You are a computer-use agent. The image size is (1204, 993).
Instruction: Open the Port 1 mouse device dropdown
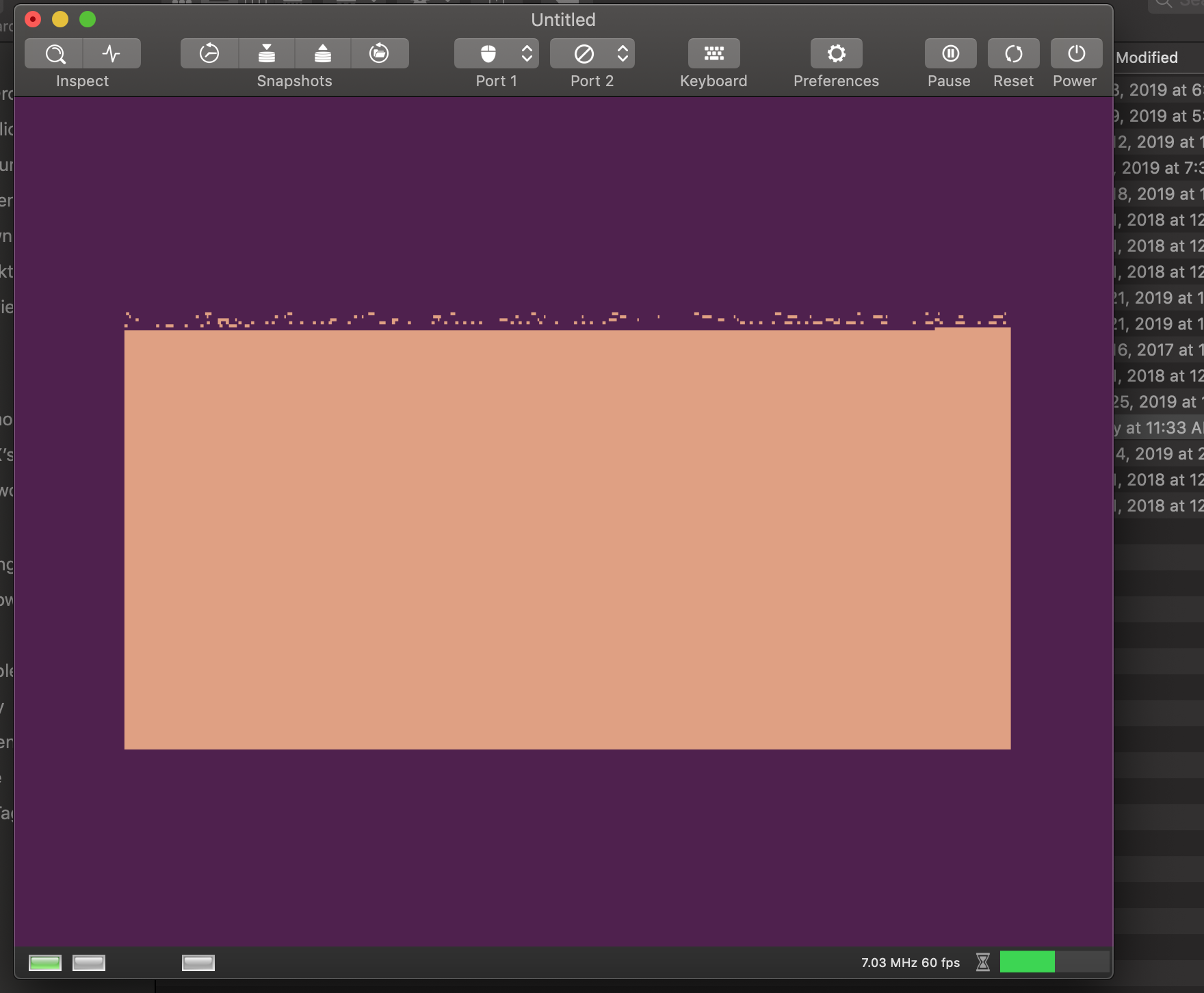[497, 53]
